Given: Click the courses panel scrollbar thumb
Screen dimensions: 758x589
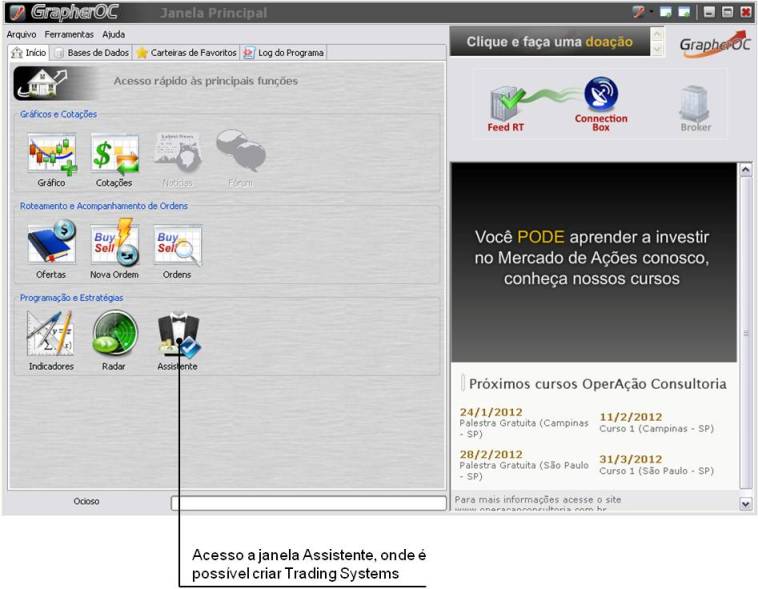Looking at the screenshot, I should tap(745, 333).
